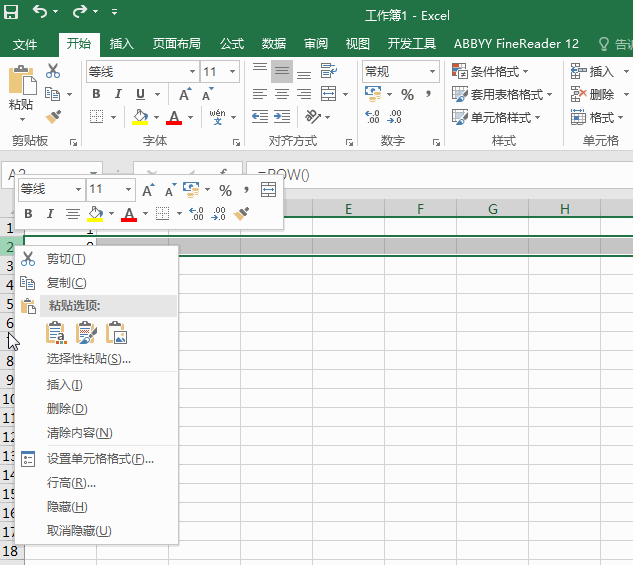633x565 pixels.
Task: Click mini toolbar Merge and Center icon
Action: click(x=268, y=189)
